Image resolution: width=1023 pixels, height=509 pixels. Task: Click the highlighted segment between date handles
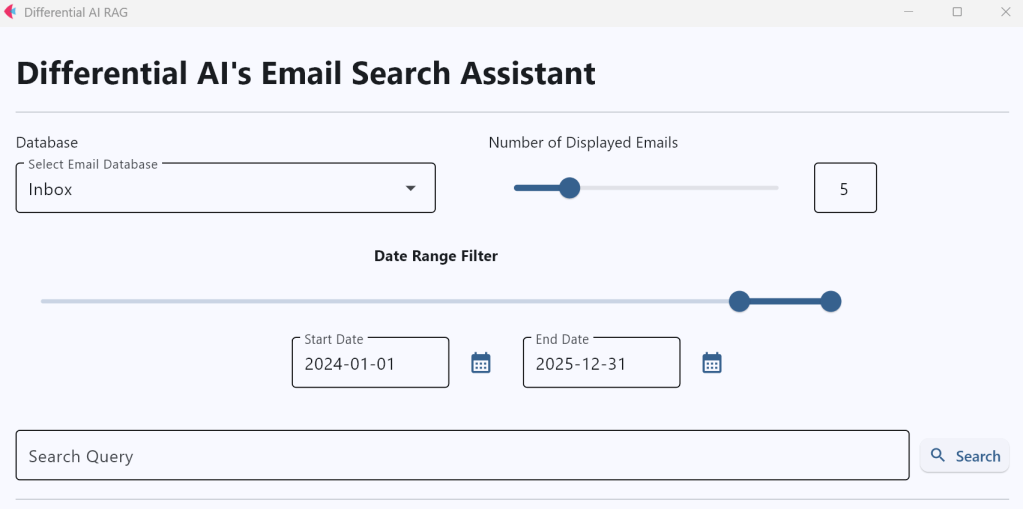pos(785,301)
